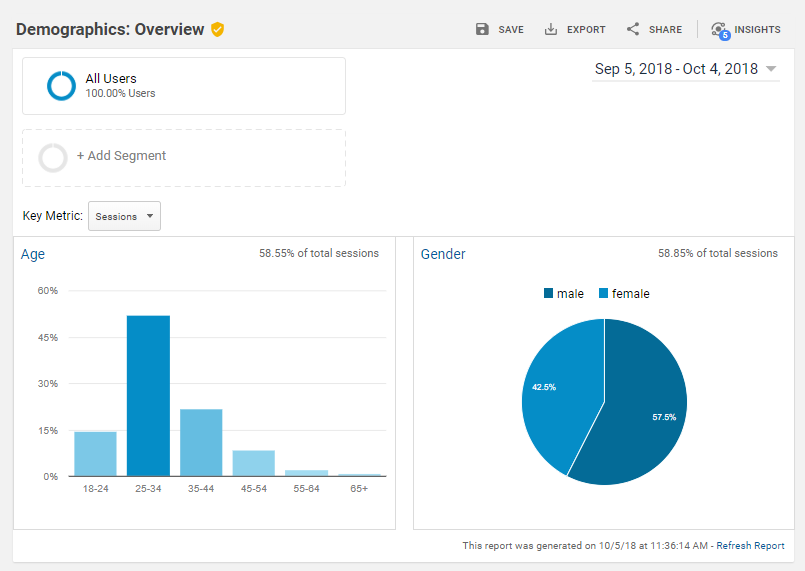Select the 57.5% male pie slice
The width and height of the screenshot is (805, 571).
pyautogui.click(x=640, y=410)
